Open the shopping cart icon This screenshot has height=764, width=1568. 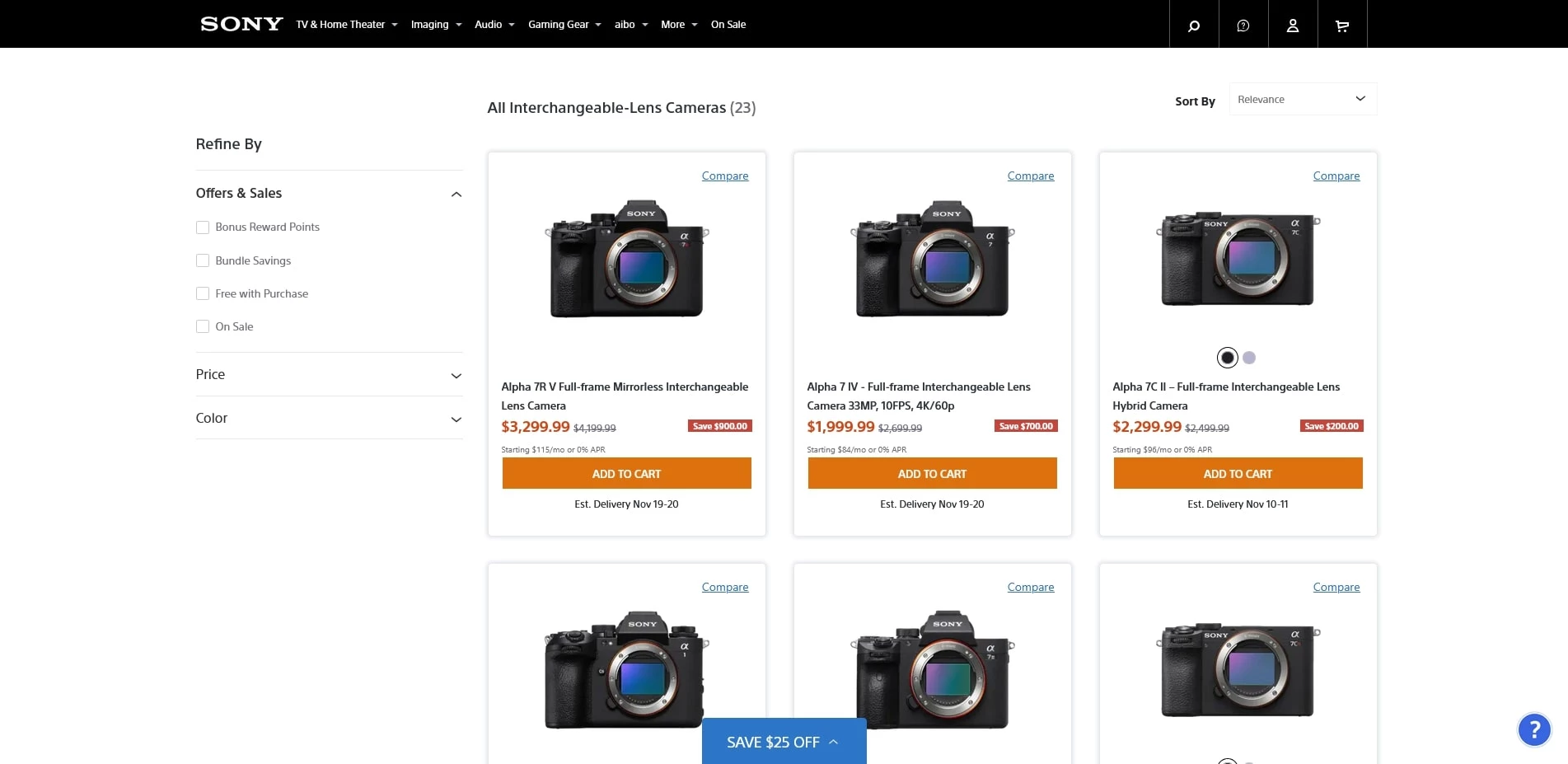1342,25
